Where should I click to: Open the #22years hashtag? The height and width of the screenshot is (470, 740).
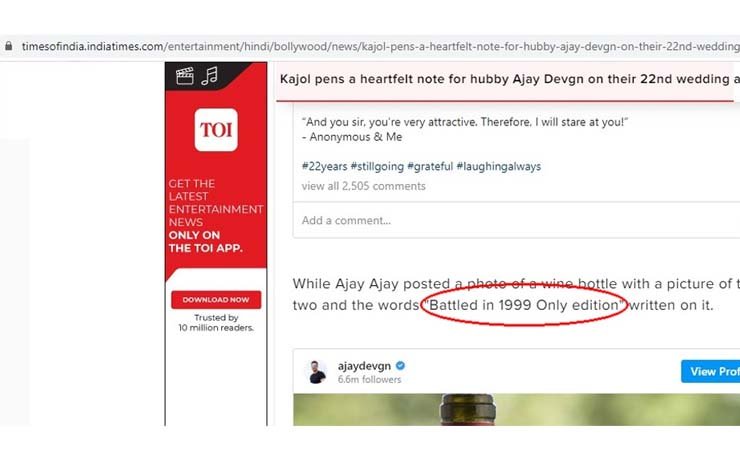(x=324, y=167)
